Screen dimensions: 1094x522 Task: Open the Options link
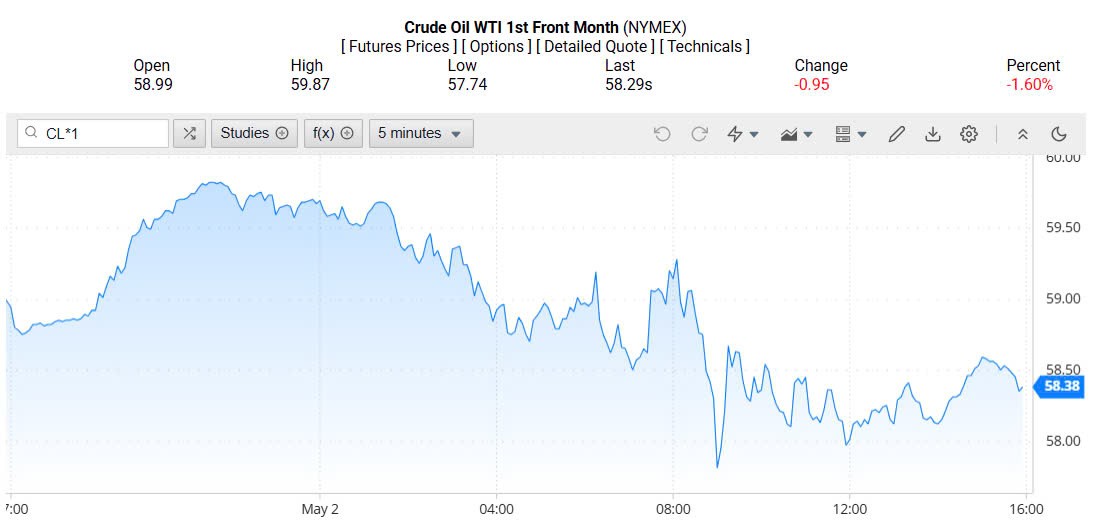(x=497, y=46)
